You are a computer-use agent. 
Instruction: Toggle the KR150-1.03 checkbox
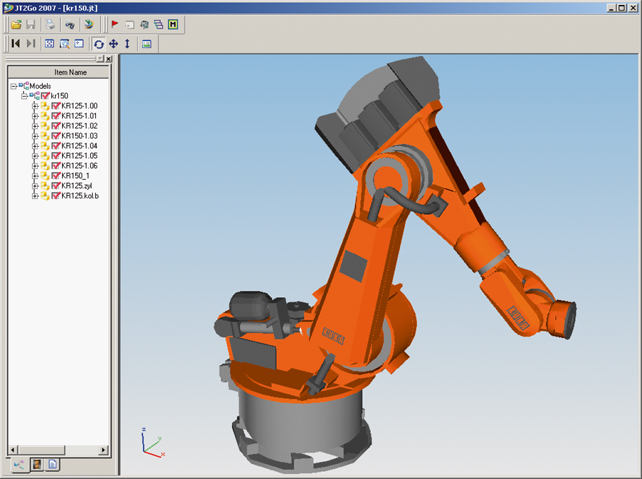[x=56, y=136]
